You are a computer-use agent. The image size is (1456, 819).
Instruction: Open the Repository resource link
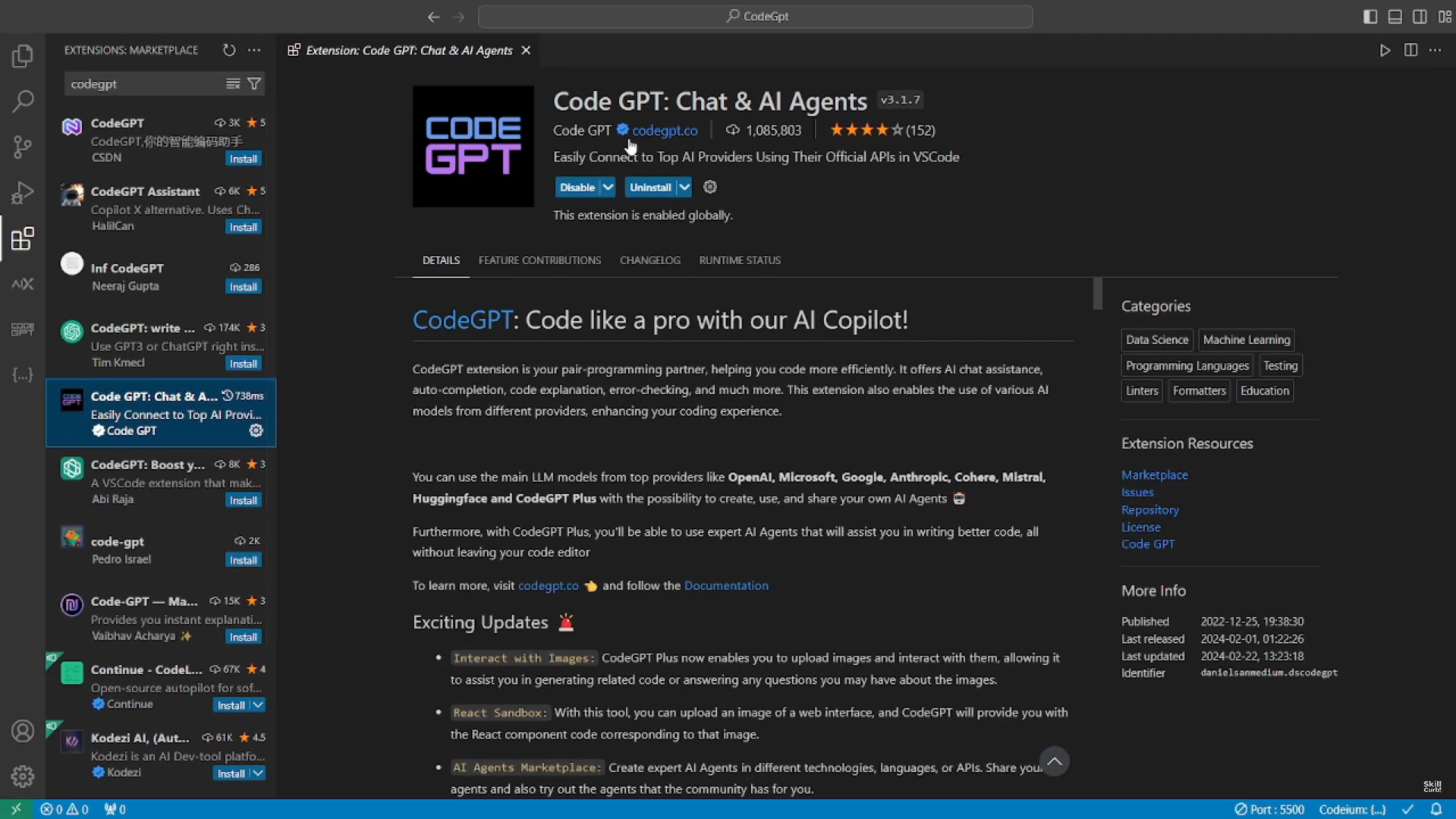point(1150,509)
